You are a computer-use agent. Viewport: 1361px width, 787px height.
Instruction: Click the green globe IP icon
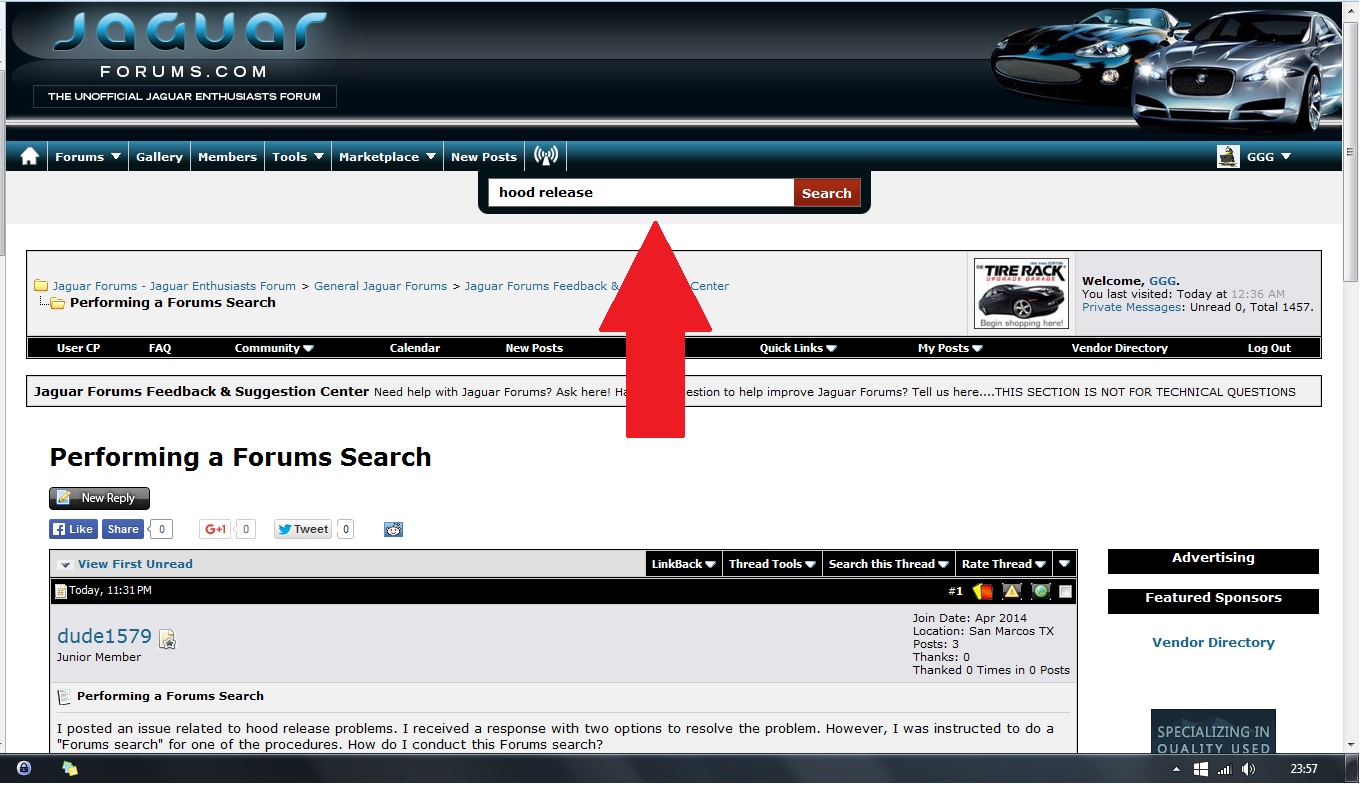pyautogui.click(x=1041, y=591)
